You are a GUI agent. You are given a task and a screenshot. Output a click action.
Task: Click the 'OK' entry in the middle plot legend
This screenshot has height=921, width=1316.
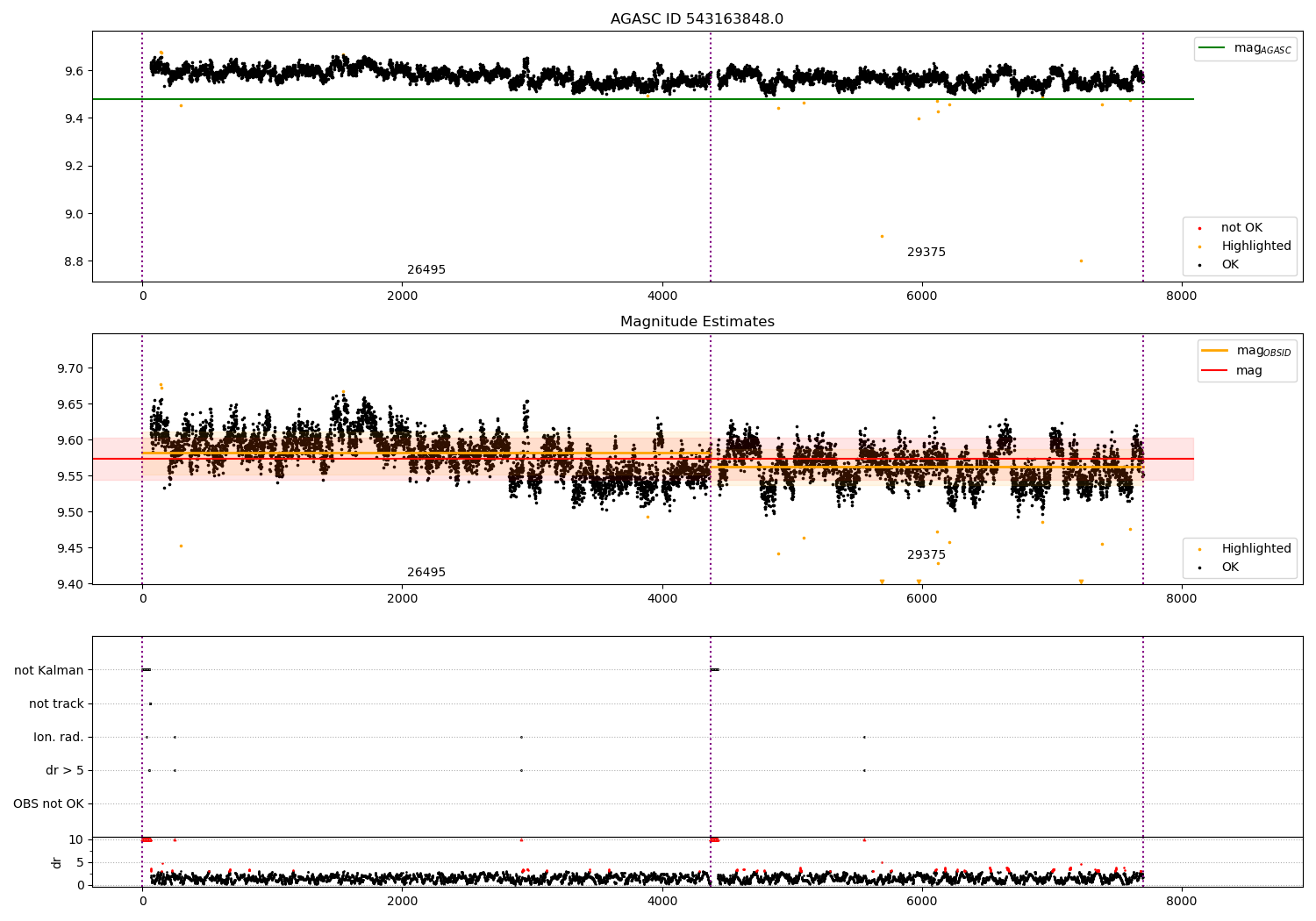(1230, 568)
